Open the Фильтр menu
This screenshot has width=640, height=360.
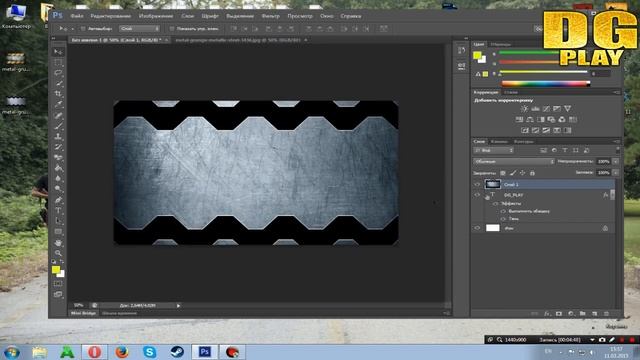(271, 16)
